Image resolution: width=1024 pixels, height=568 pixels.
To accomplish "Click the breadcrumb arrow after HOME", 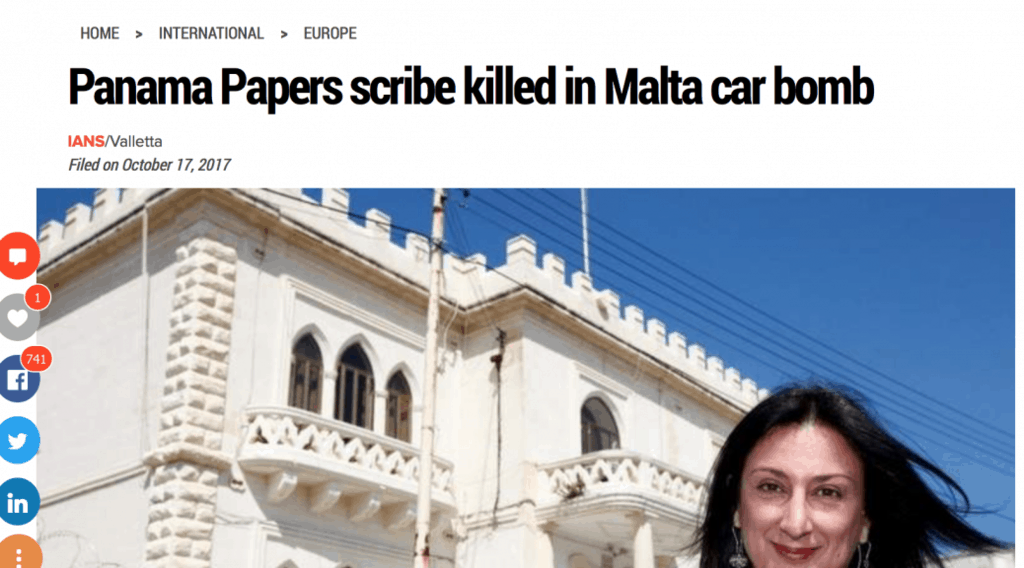I will coord(138,34).
